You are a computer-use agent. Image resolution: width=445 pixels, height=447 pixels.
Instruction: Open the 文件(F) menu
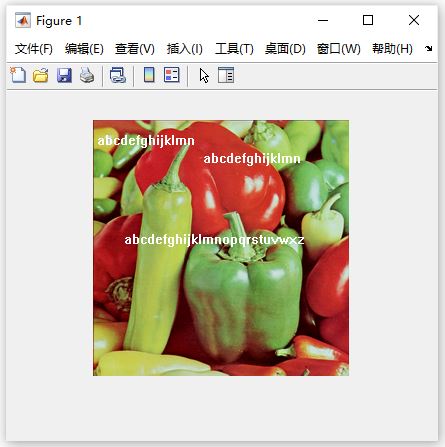[34, 49]
